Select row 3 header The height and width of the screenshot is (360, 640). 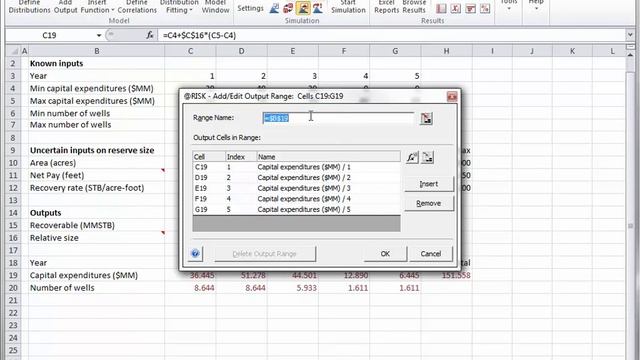click(13, 76)
